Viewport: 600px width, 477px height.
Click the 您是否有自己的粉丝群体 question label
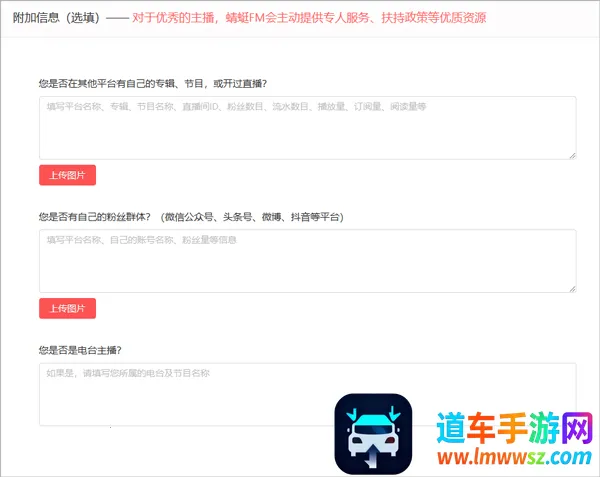[94, 216]
